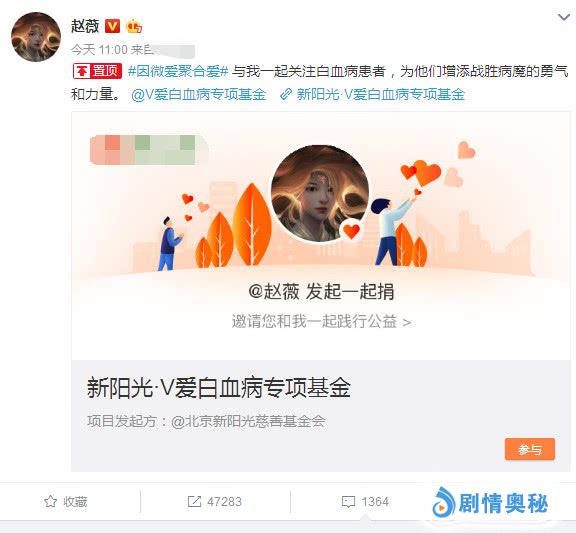This screenshot has width=576, height=533.
Task: Open the #因微爱聚合爱# hashtag topic
Action: click(x=178, y=71)
